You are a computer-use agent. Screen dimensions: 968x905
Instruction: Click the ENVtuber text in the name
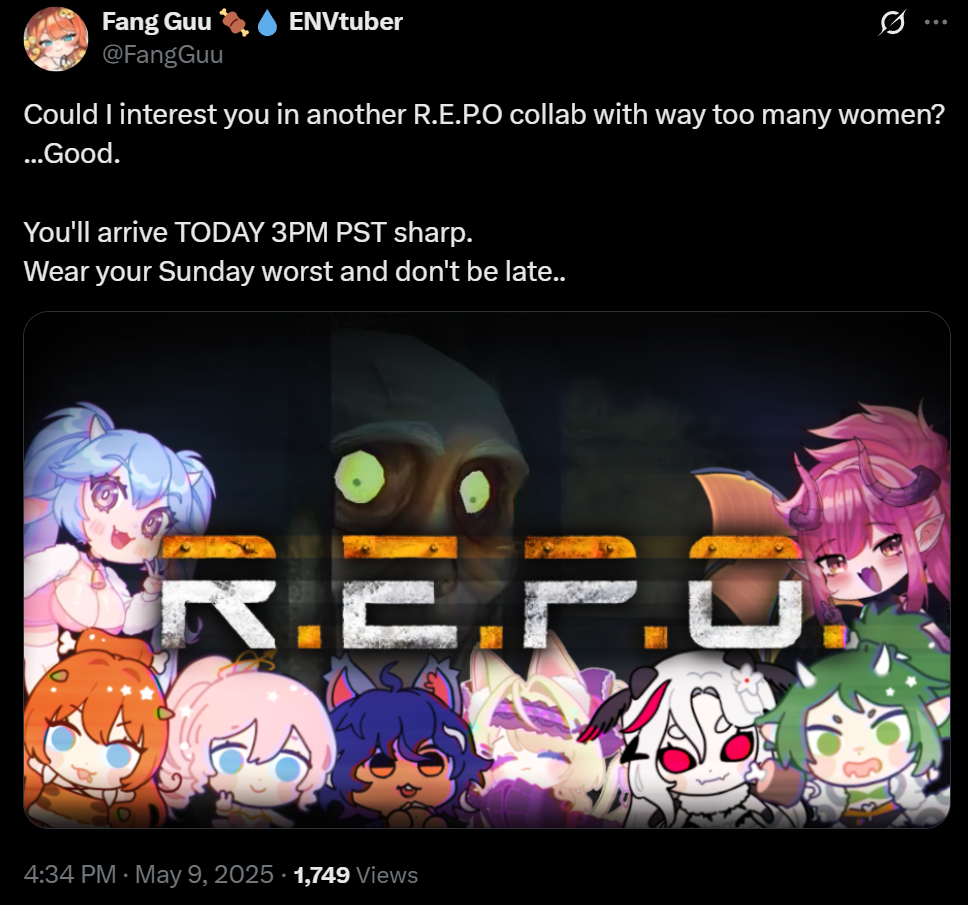pyautogui.click(x=346, y=22)
